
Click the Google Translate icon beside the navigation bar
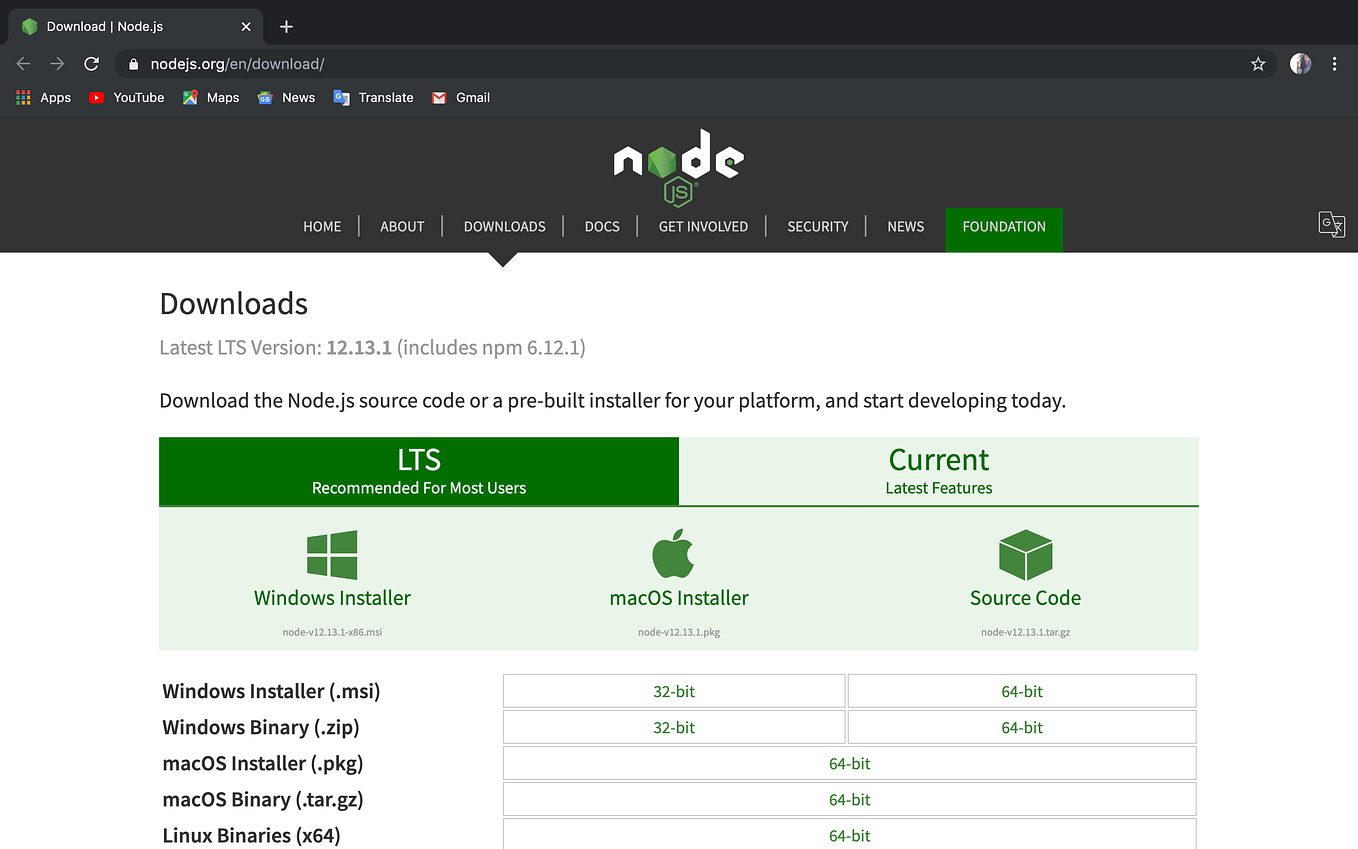click(1331, 225)
